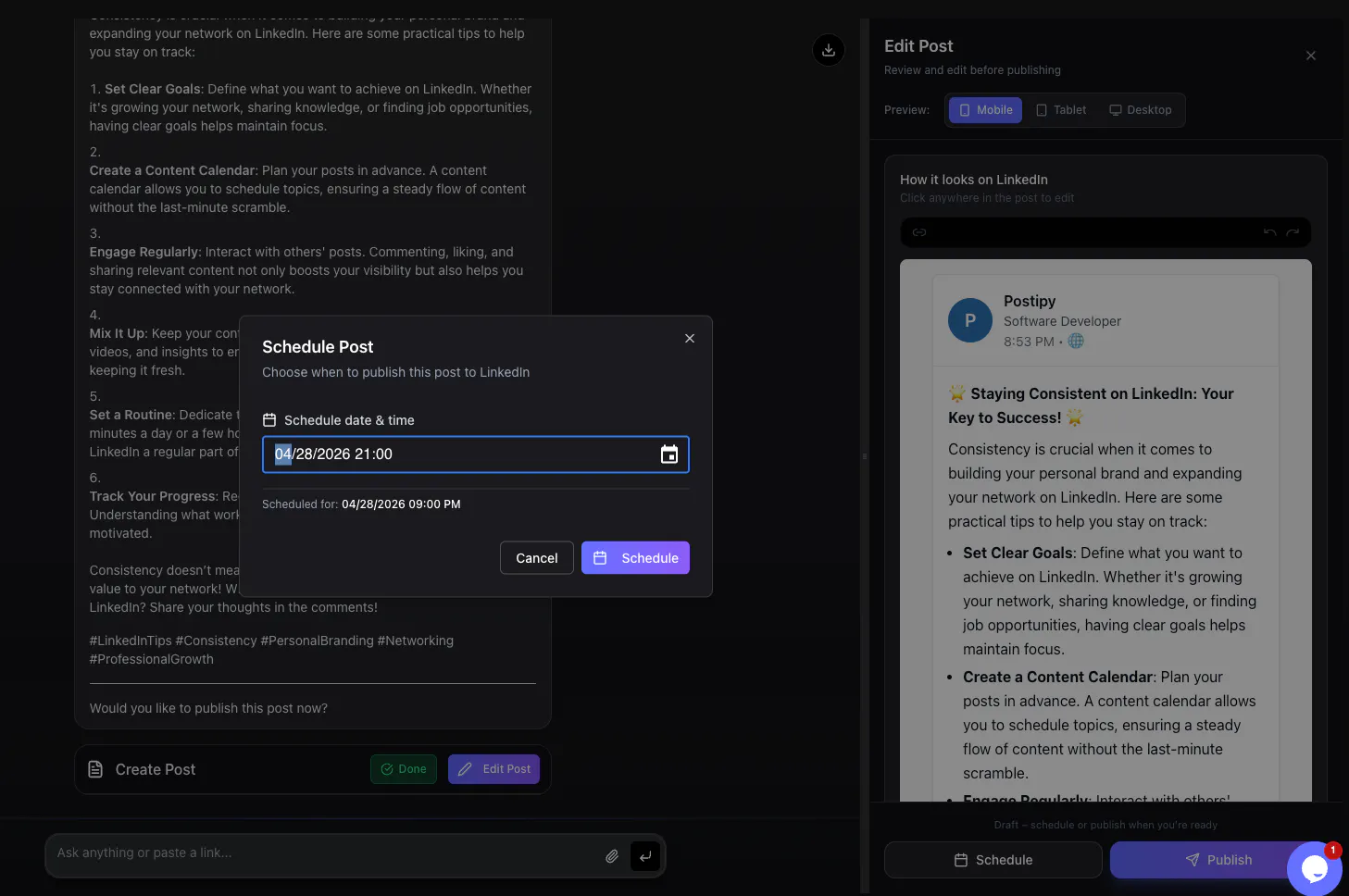Focus the "Ask anything or paste a link..." input

(x=324, y=853)
